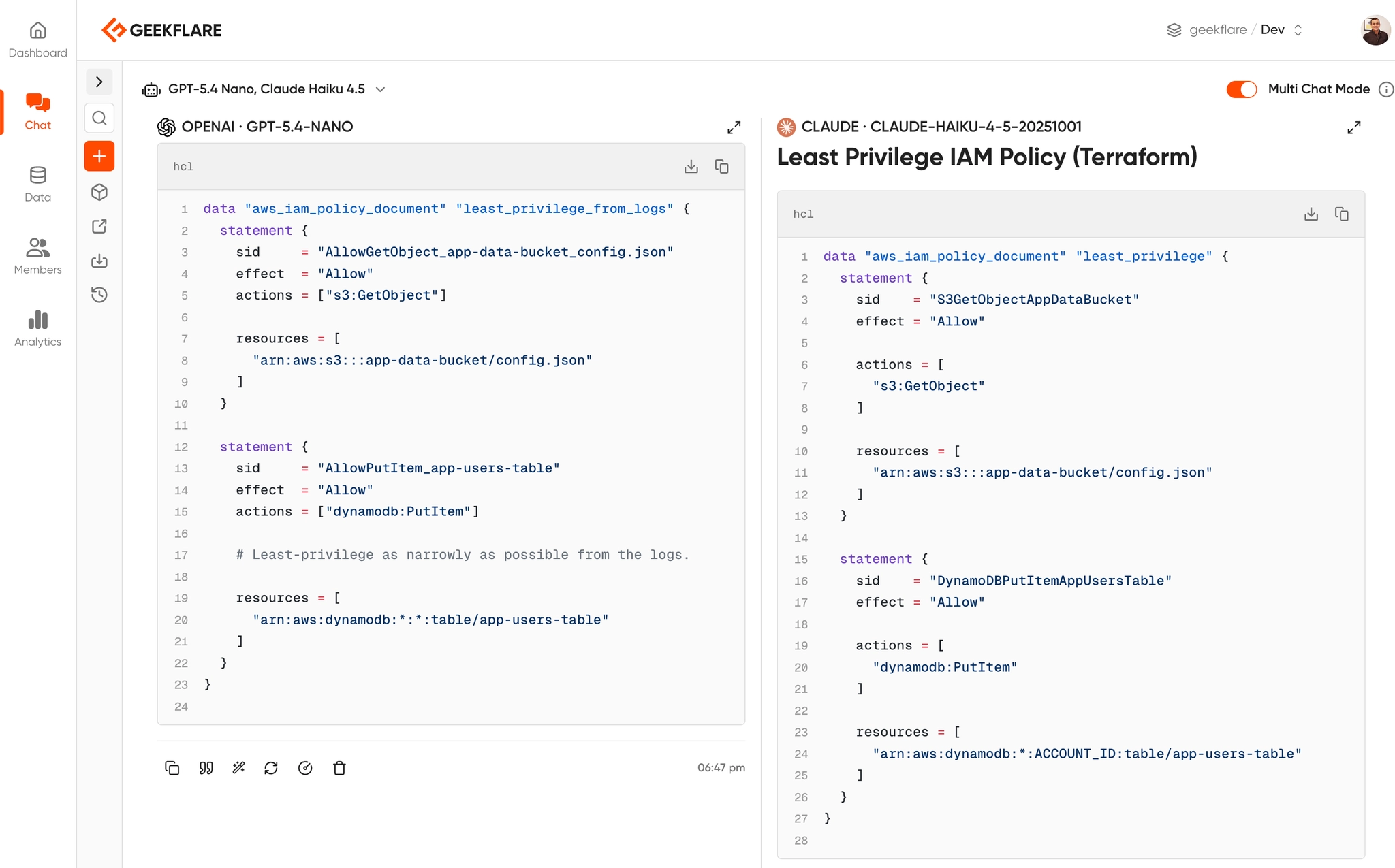Copy the Claude Haiku code block
This screenshot has width=1395, height=868.
pyautogui.click(x=1341, y=214)
